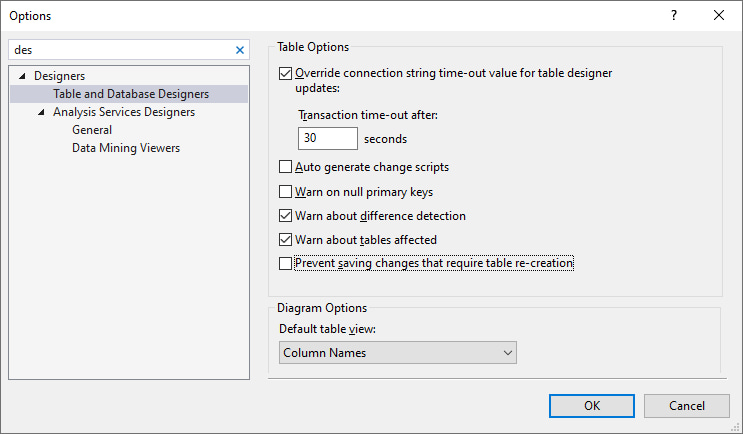Open the Data Mining Viewers page

(126, 148)
